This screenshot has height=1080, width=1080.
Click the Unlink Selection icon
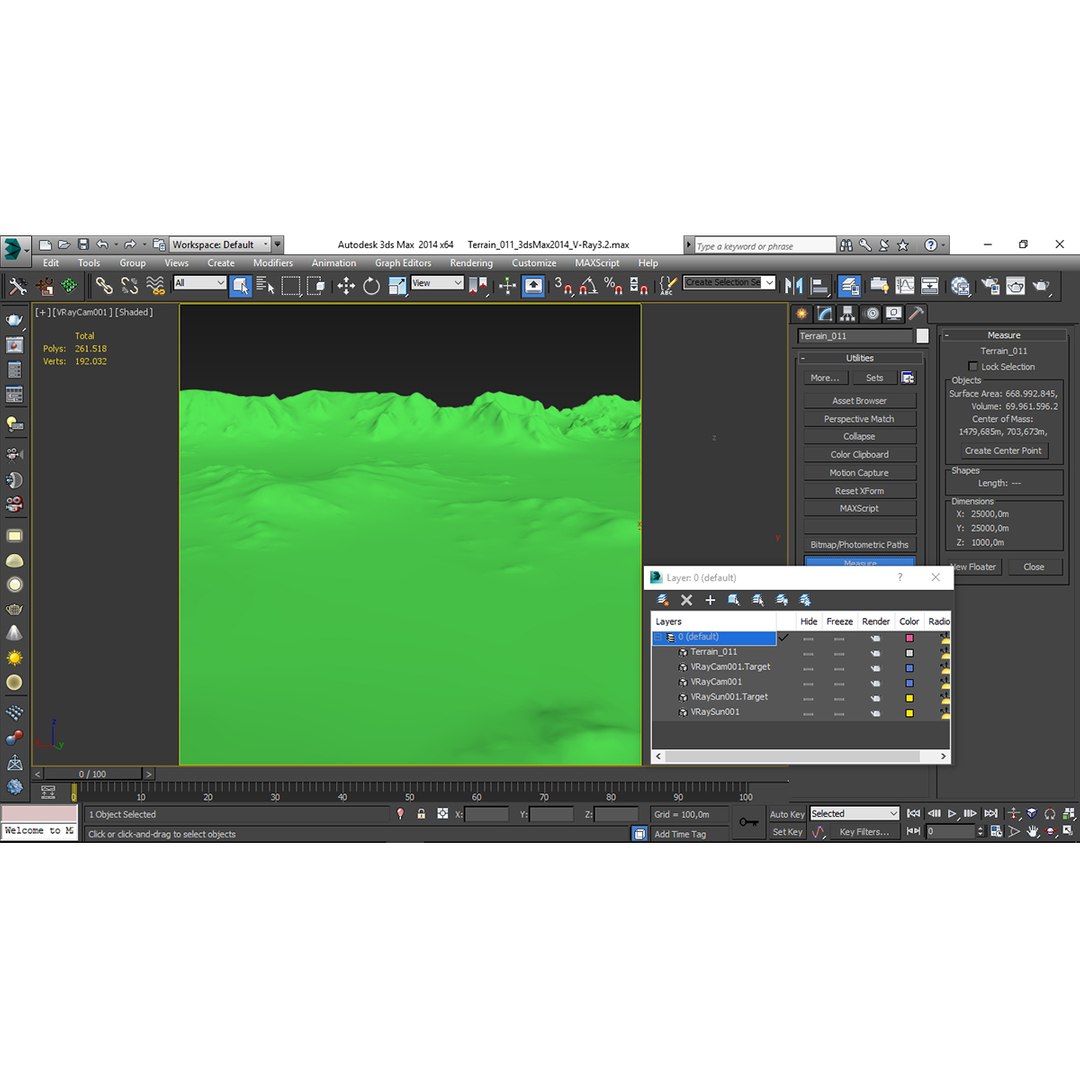129,285
